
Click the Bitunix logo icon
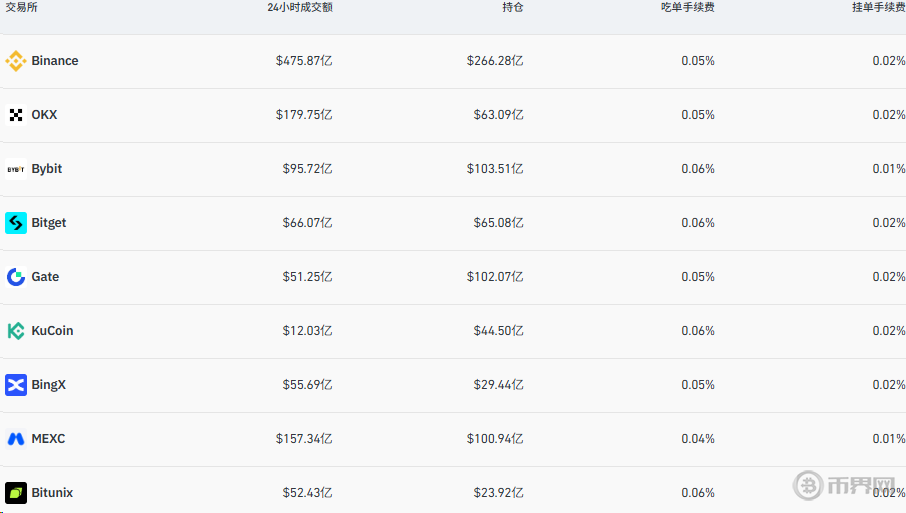tap(16, 493)
